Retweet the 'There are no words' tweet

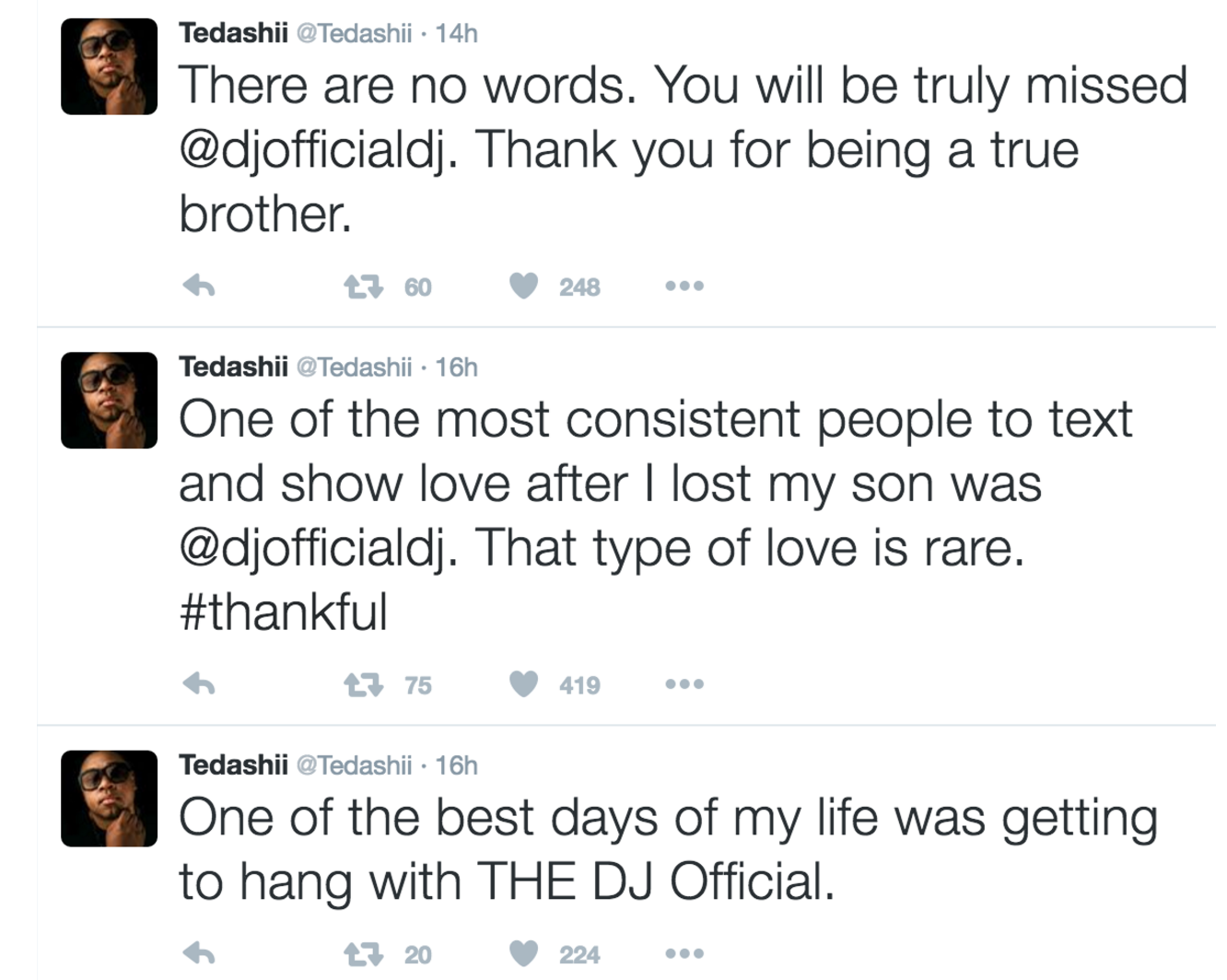coord(363,287)
